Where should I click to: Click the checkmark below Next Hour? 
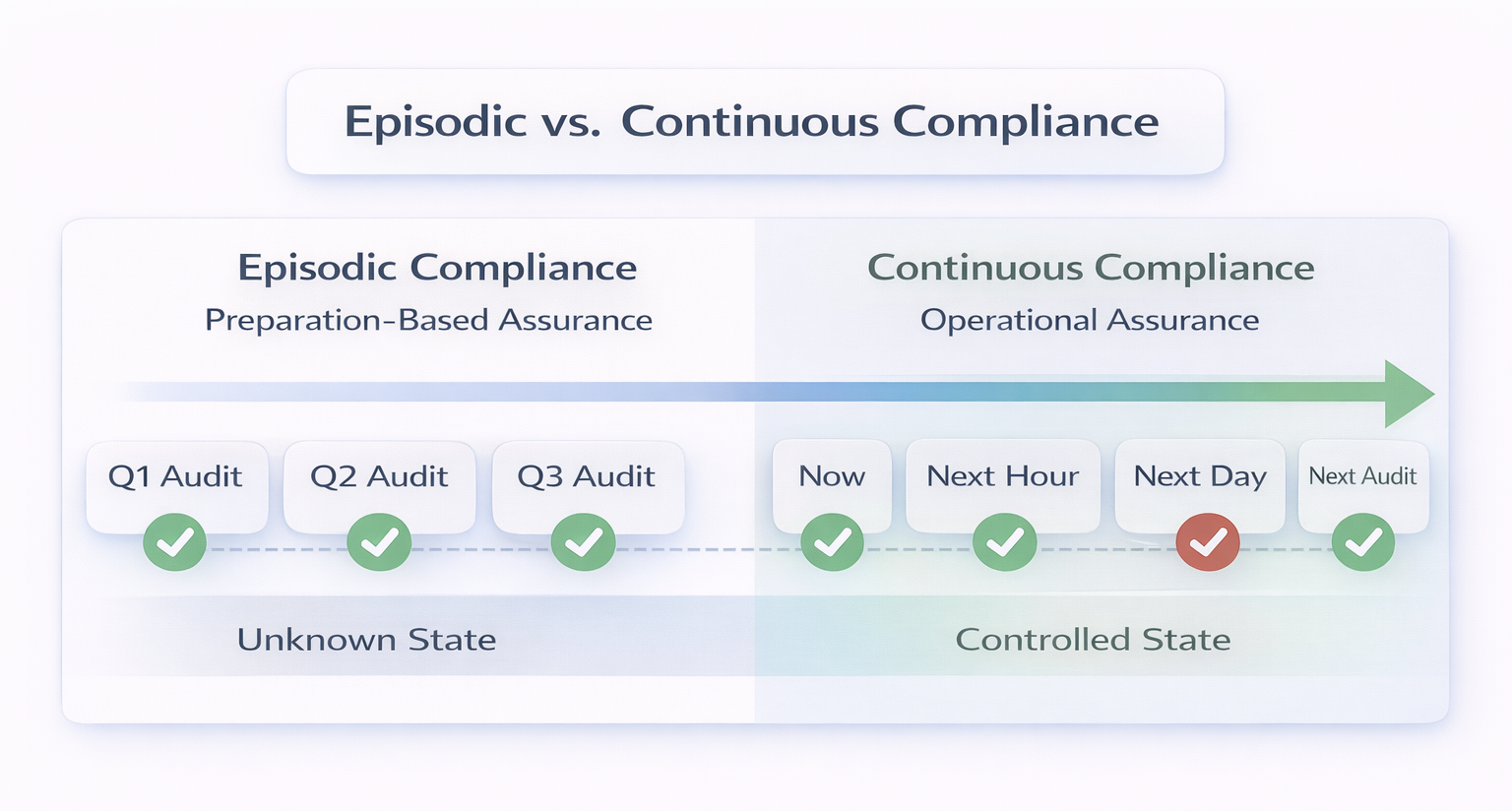point(1004,542)
